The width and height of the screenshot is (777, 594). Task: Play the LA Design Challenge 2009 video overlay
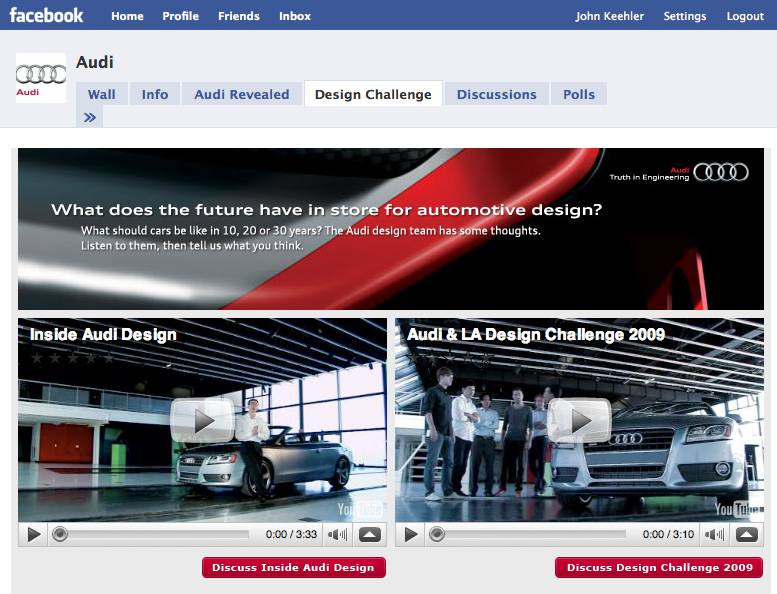click(x=579, y=420)
